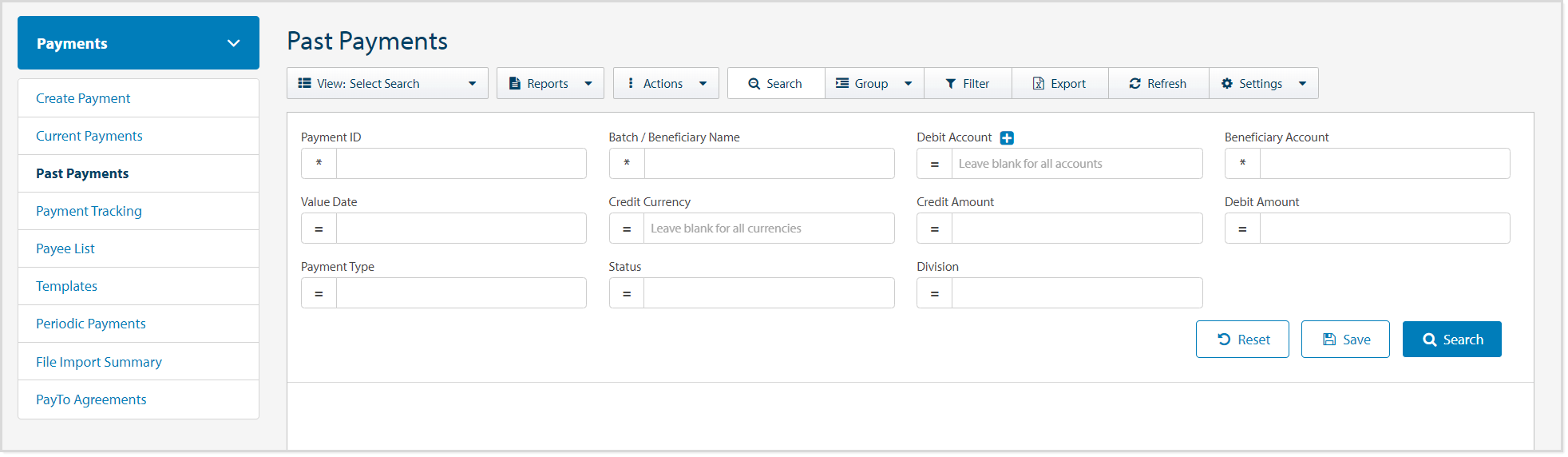Viewport: 1568px width, 457px height.
Task: Open PayTo Agreements page
Action: 91,399
